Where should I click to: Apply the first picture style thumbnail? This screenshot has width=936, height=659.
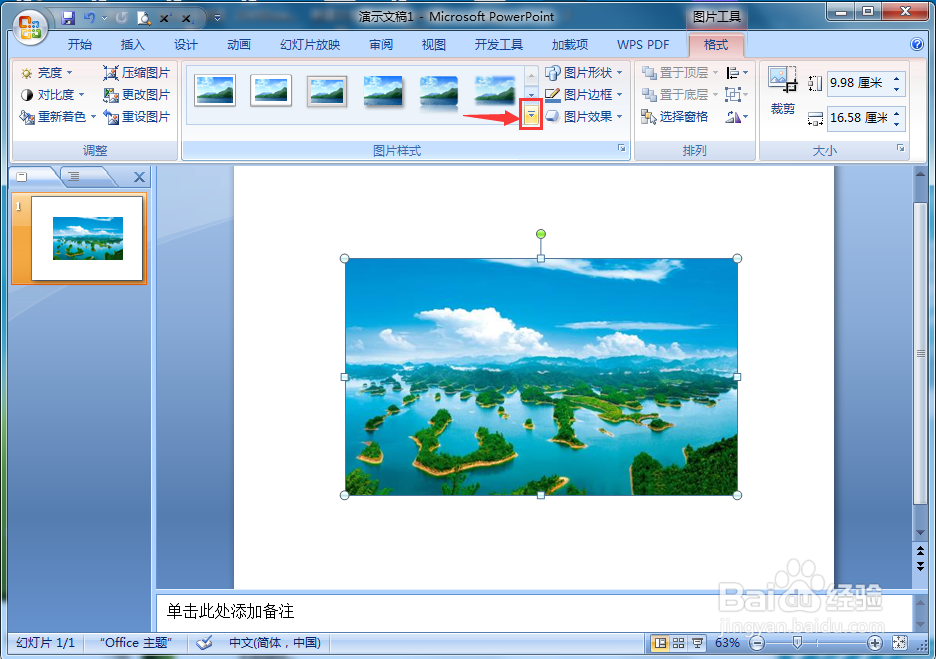[x=215, y=90]
